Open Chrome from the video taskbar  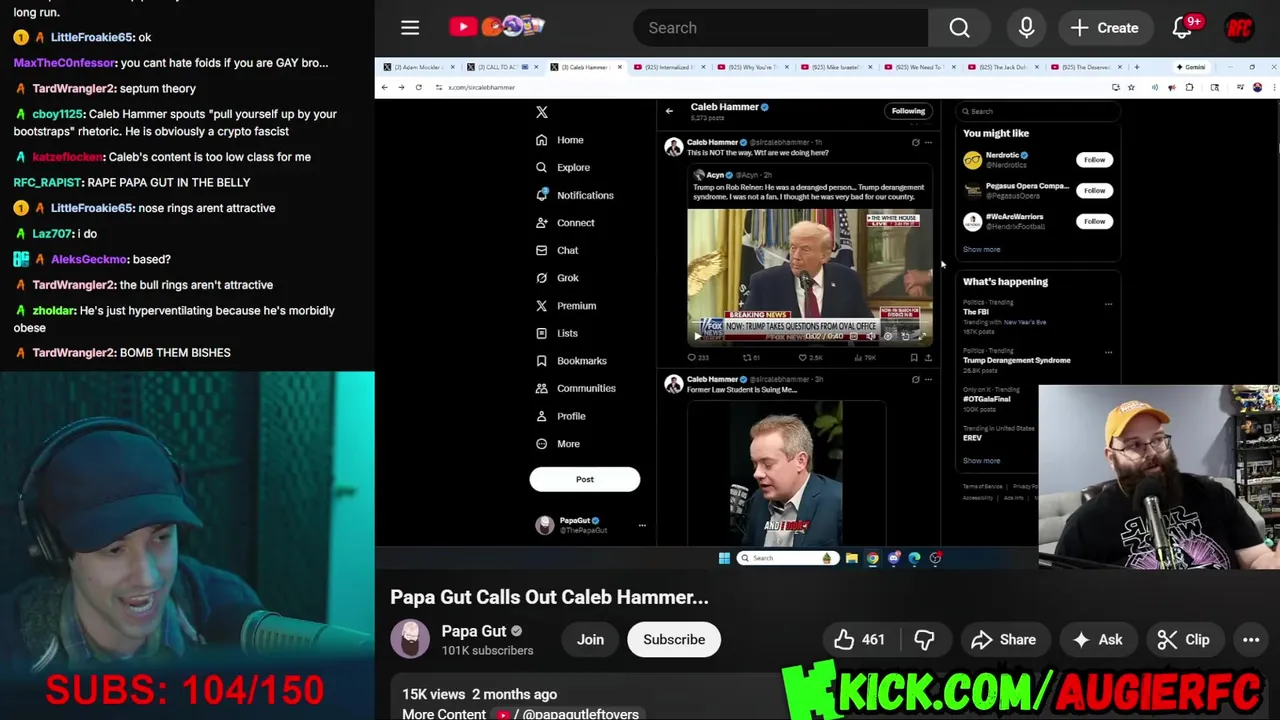coord(872,558)
